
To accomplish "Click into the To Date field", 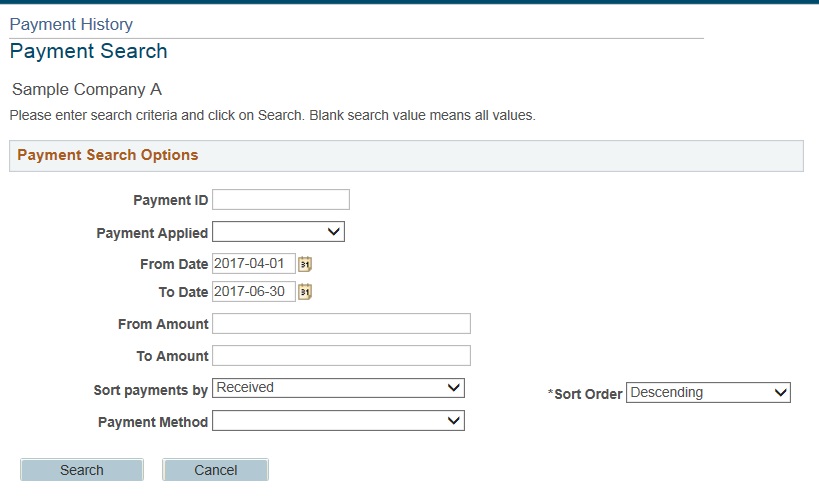I will (254, 291).
